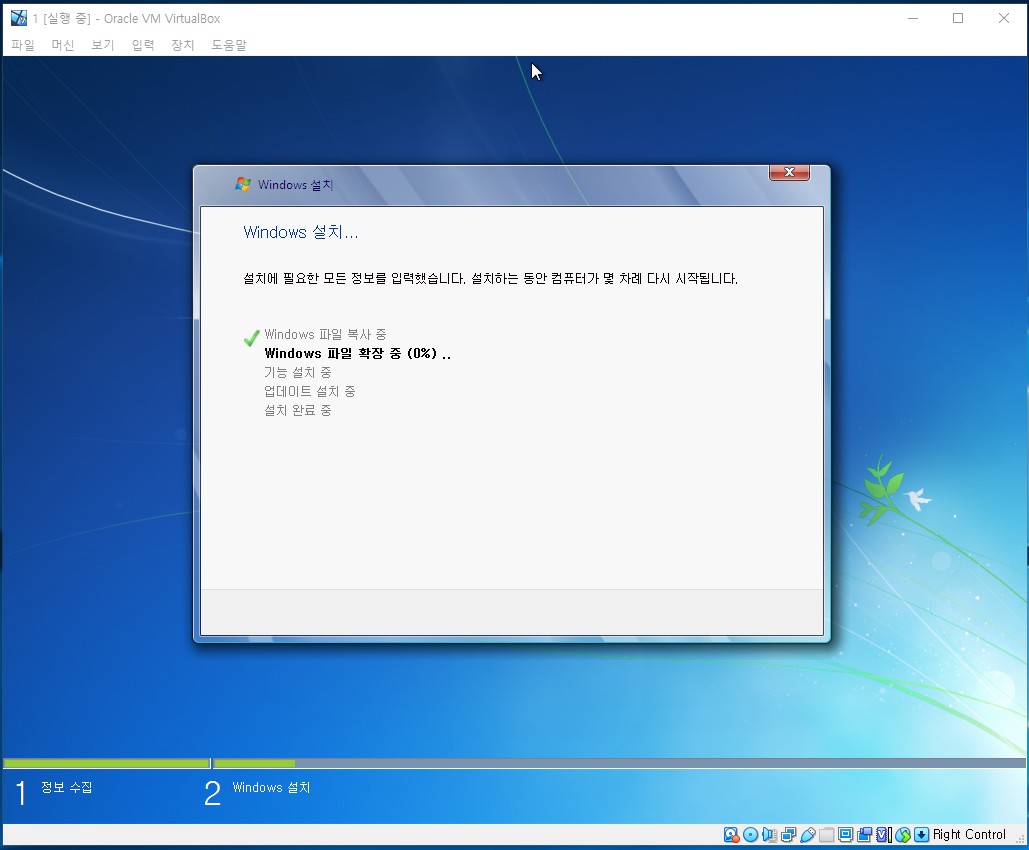
Task: Click the step 2 Windows 설치 progress bar
Action: (619, 763)
